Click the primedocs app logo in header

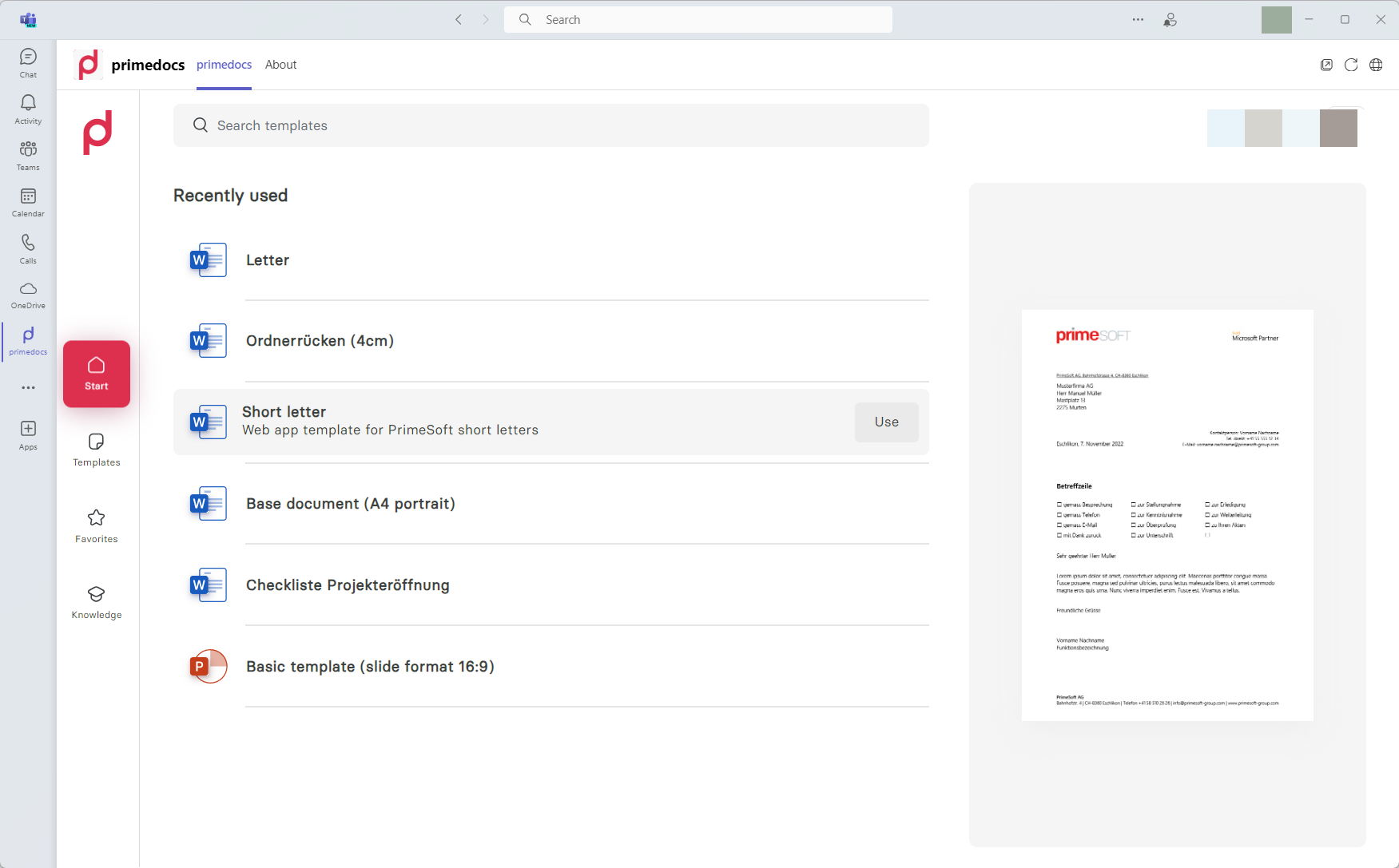tap(89, 65)
